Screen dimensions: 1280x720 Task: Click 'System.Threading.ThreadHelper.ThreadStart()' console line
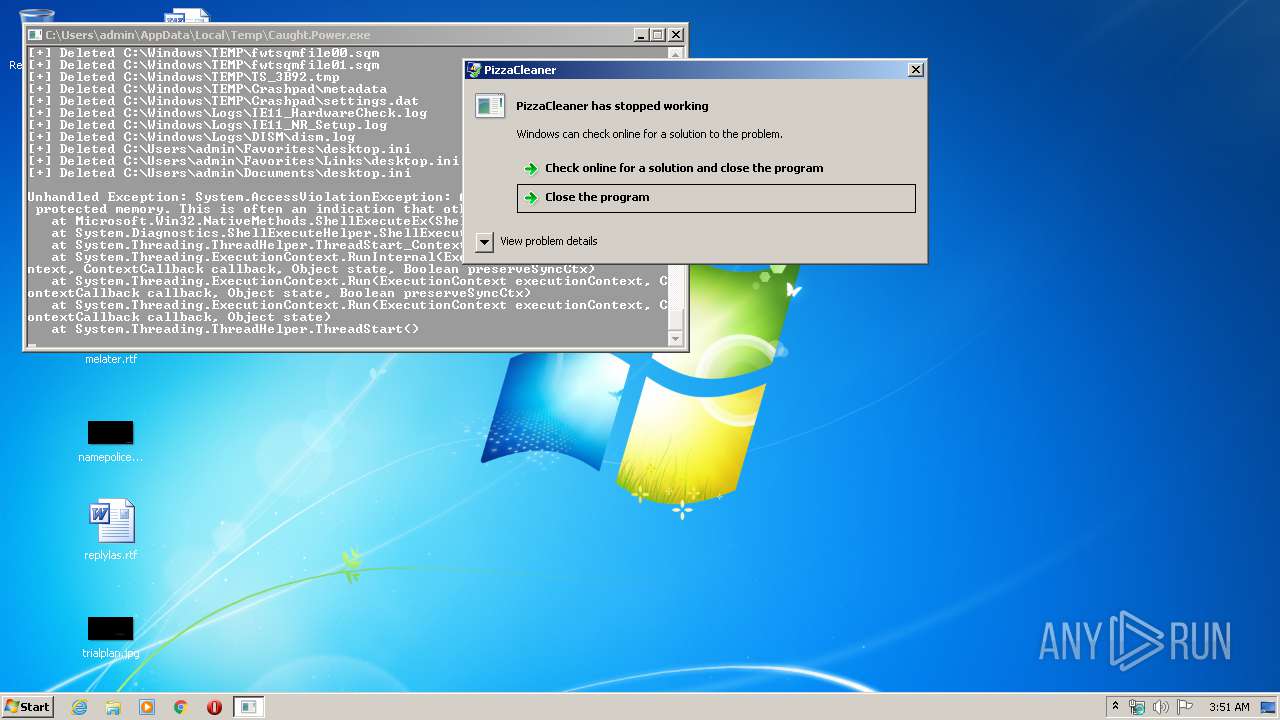point(235,329)
